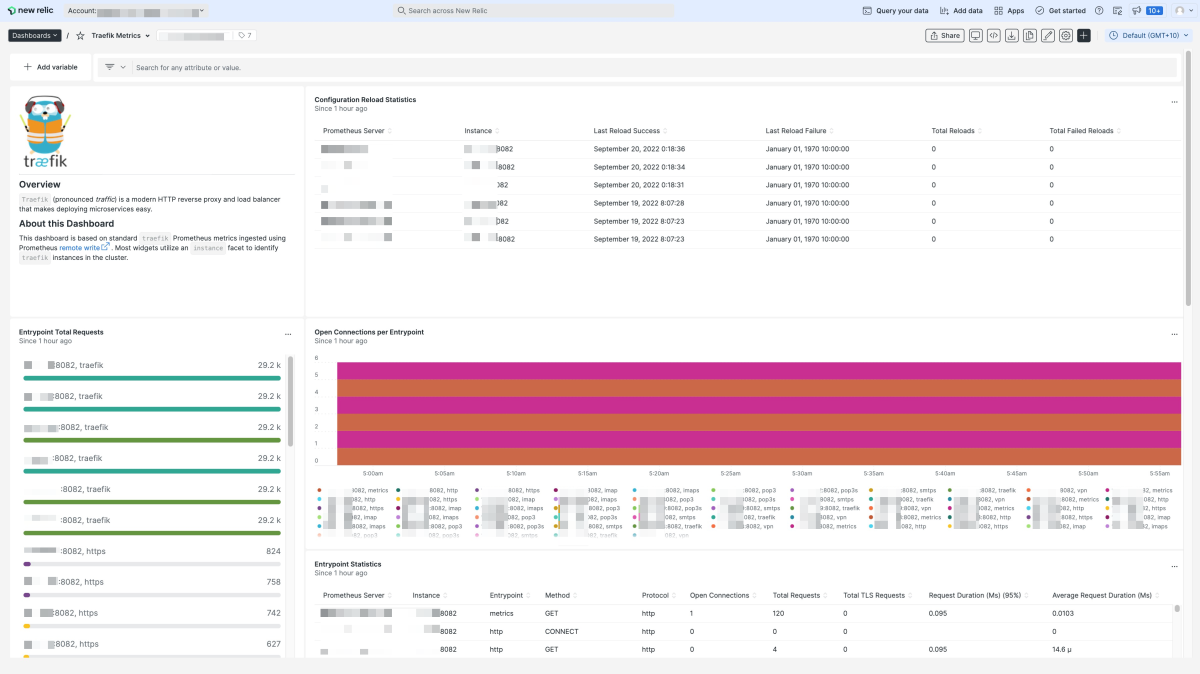
Task: Click Query your data in top bar
Action: click(x=895, y=10)
